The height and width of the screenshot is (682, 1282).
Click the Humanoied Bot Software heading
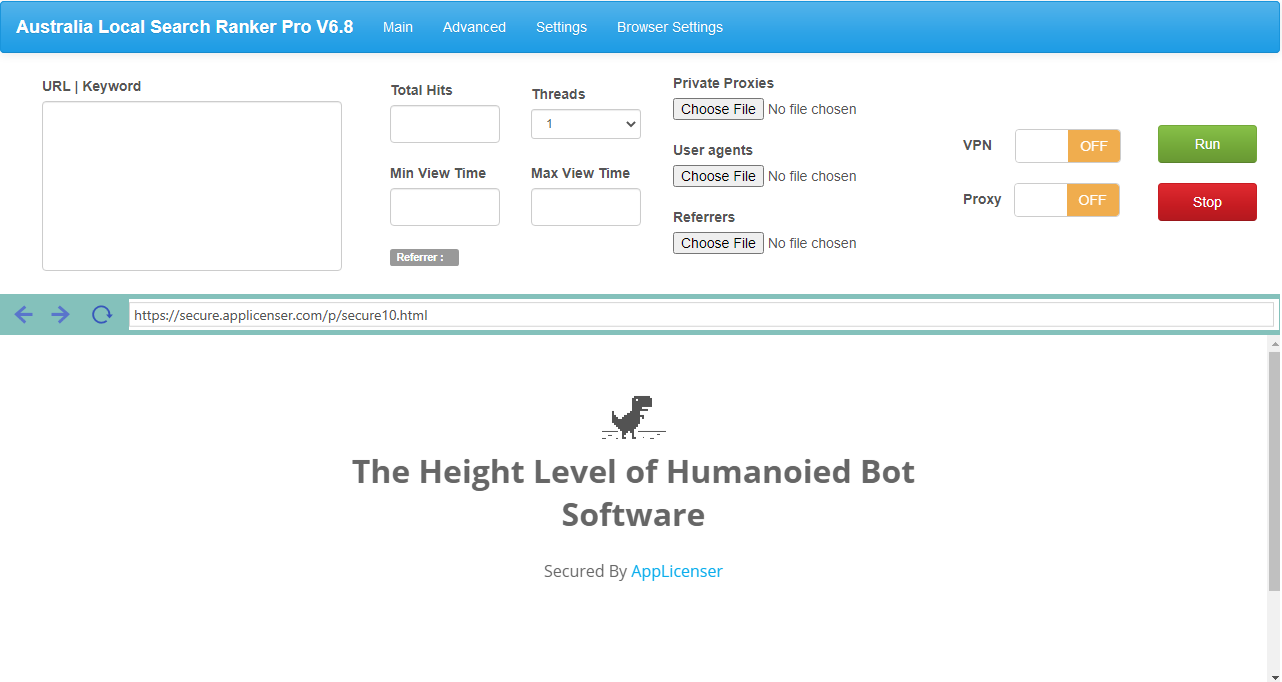coord(634,493)
